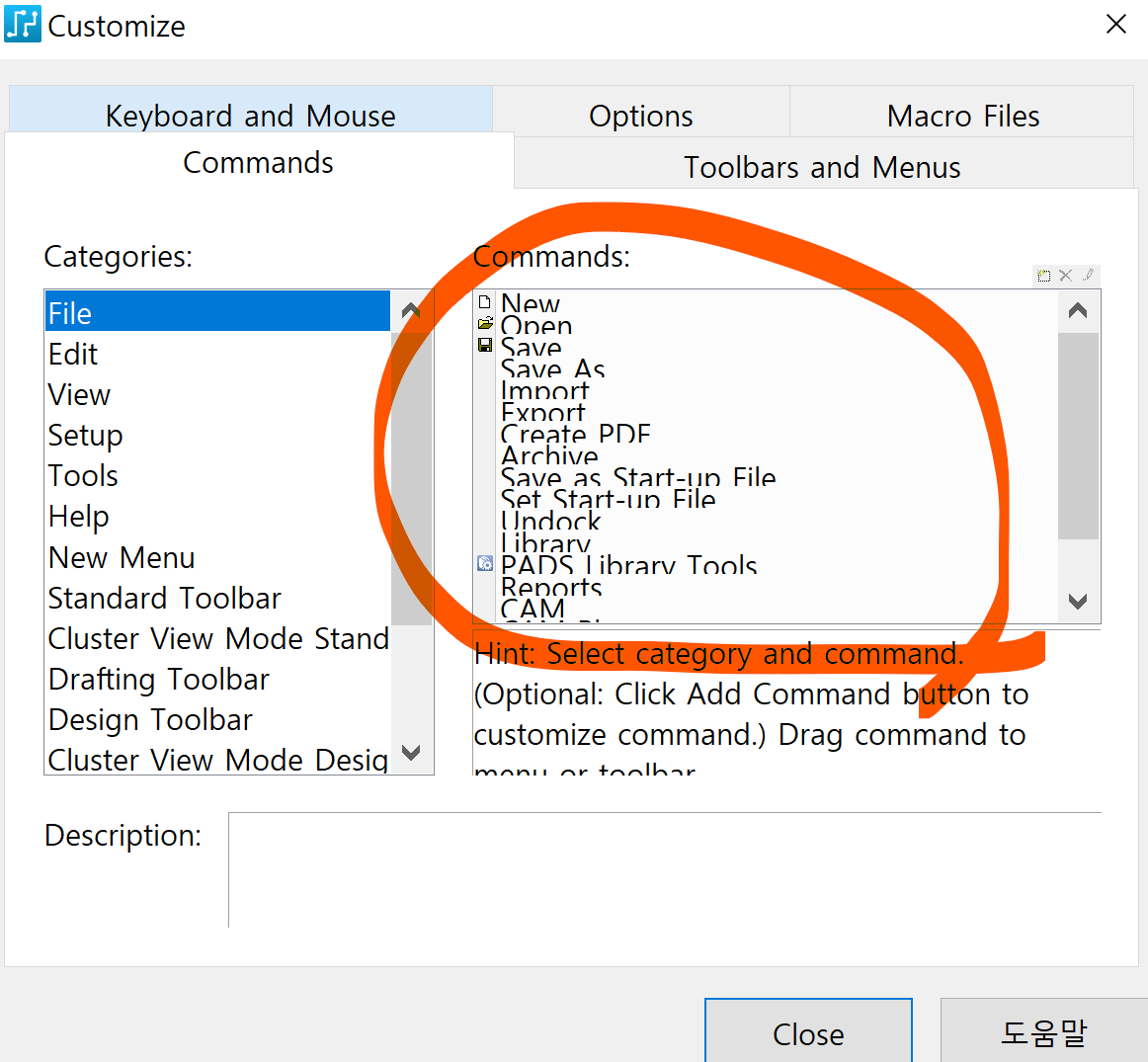Go to the Macro Files tab
The height and width of the screenshot is (1062, 1148).
coord(962,116)
